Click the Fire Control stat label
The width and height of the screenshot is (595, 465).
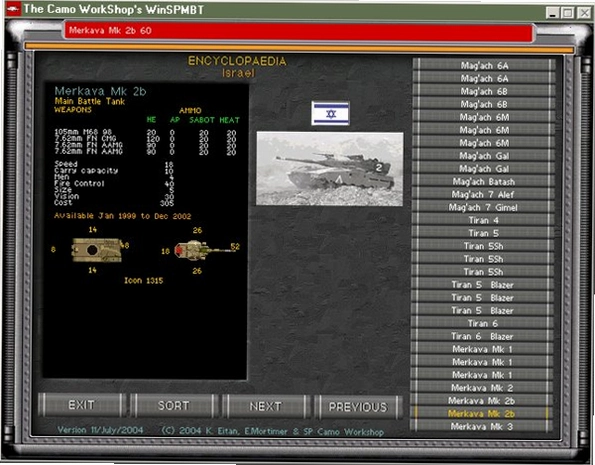pos(79,183)
